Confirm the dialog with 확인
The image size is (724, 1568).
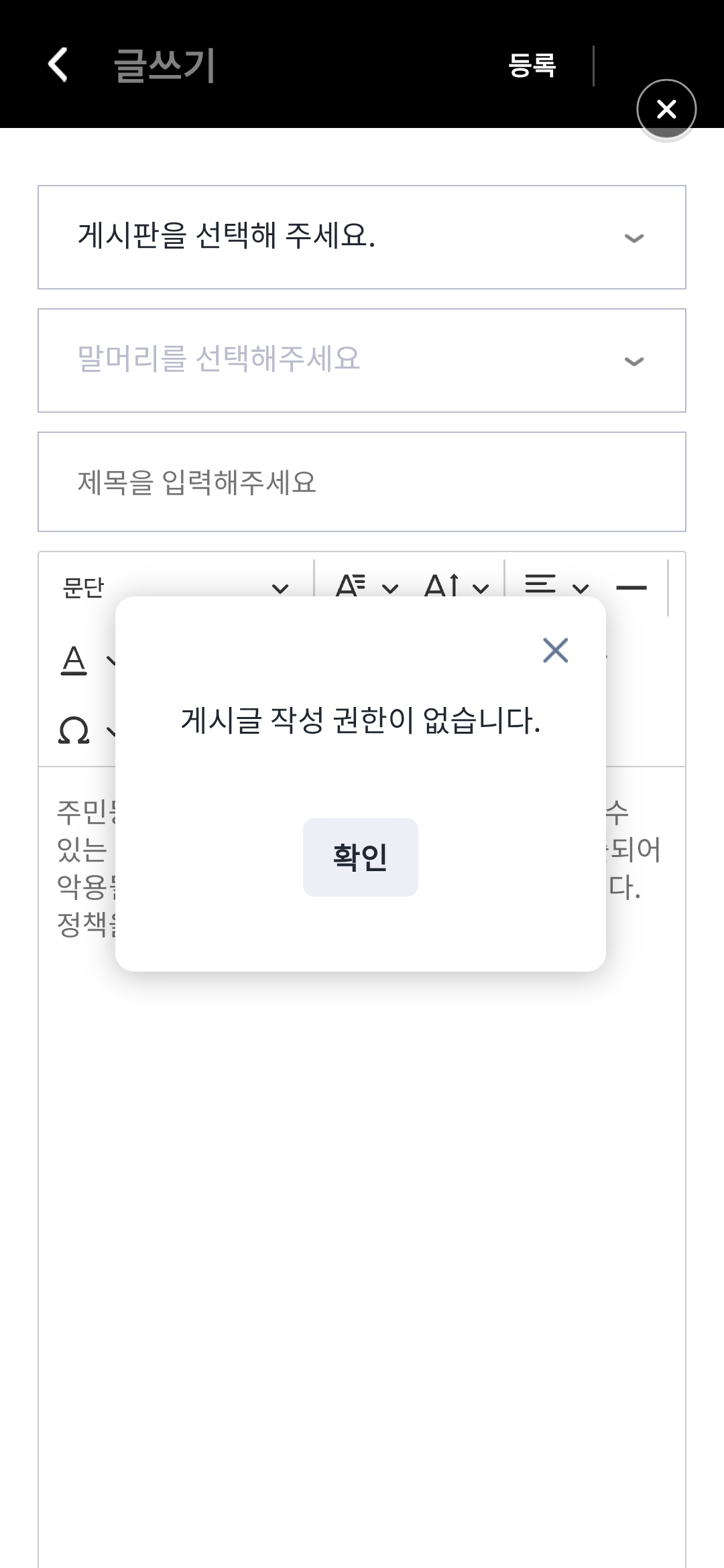(361, 857)
